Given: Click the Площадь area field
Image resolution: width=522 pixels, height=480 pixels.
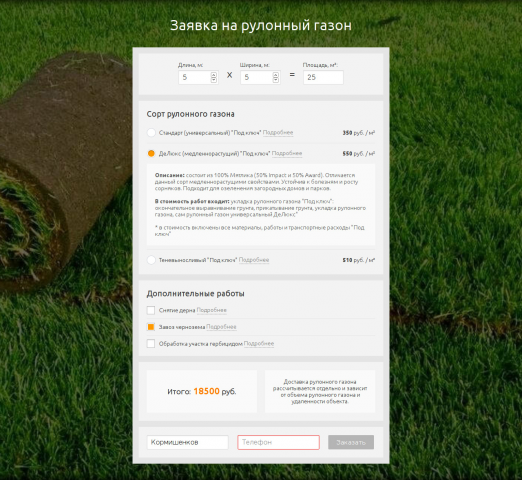Looking at the screenshot, I should 323,77.
